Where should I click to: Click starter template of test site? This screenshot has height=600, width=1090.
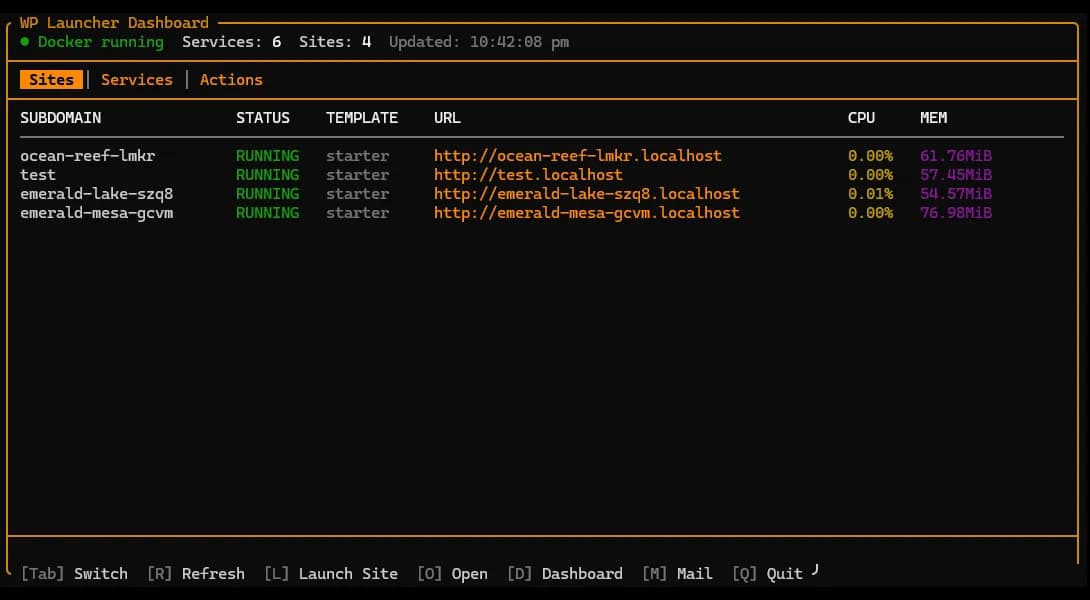pyautogui.click(x=357, y=175)
